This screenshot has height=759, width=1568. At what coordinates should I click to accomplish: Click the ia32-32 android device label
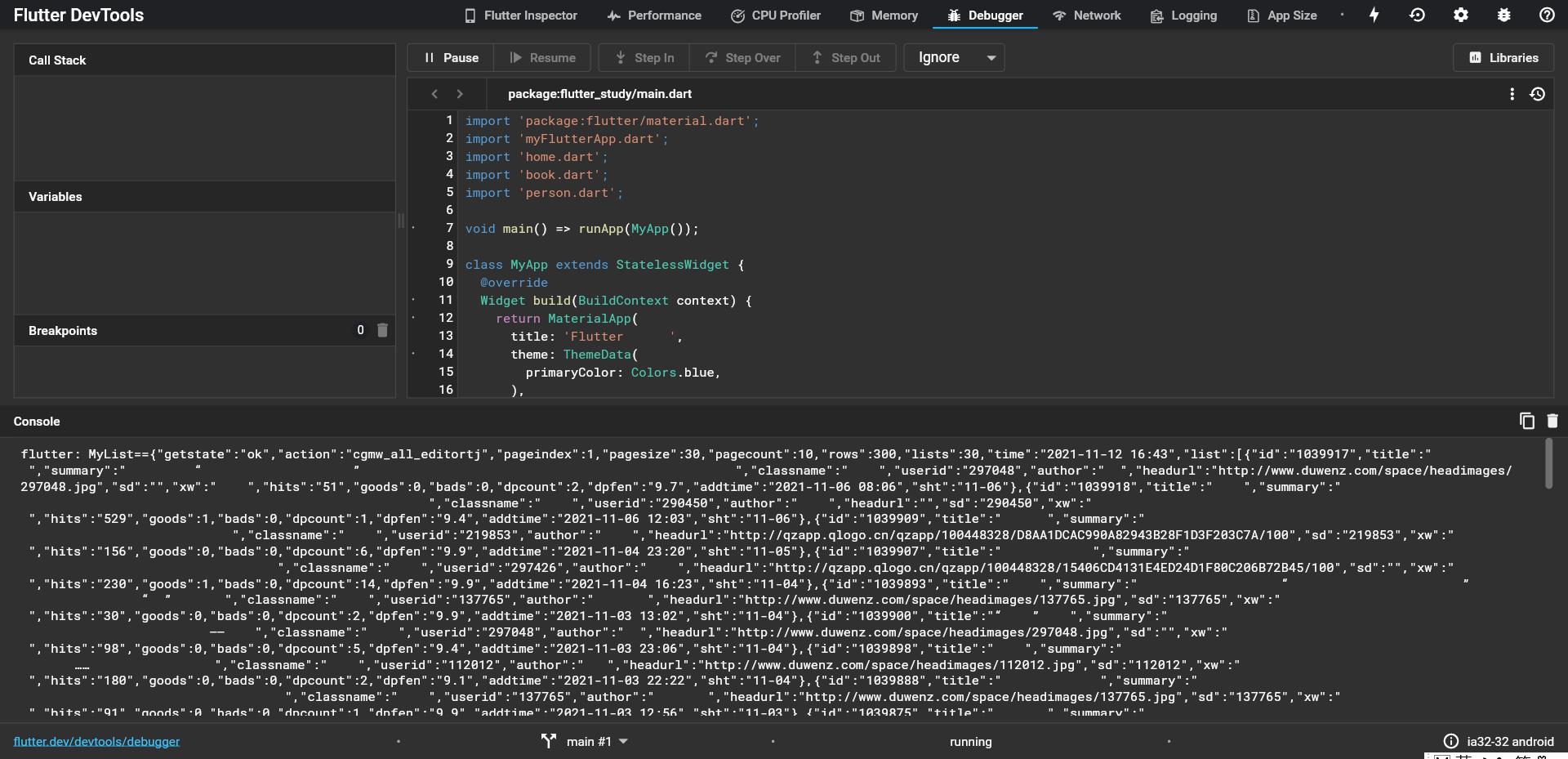point(1510,742)
